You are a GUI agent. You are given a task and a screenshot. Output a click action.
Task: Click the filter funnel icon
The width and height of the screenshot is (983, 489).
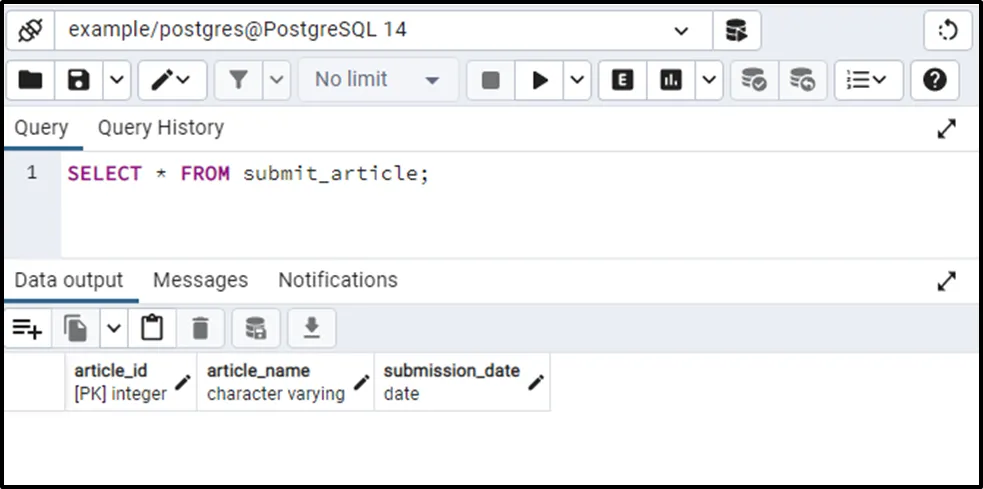238,80
